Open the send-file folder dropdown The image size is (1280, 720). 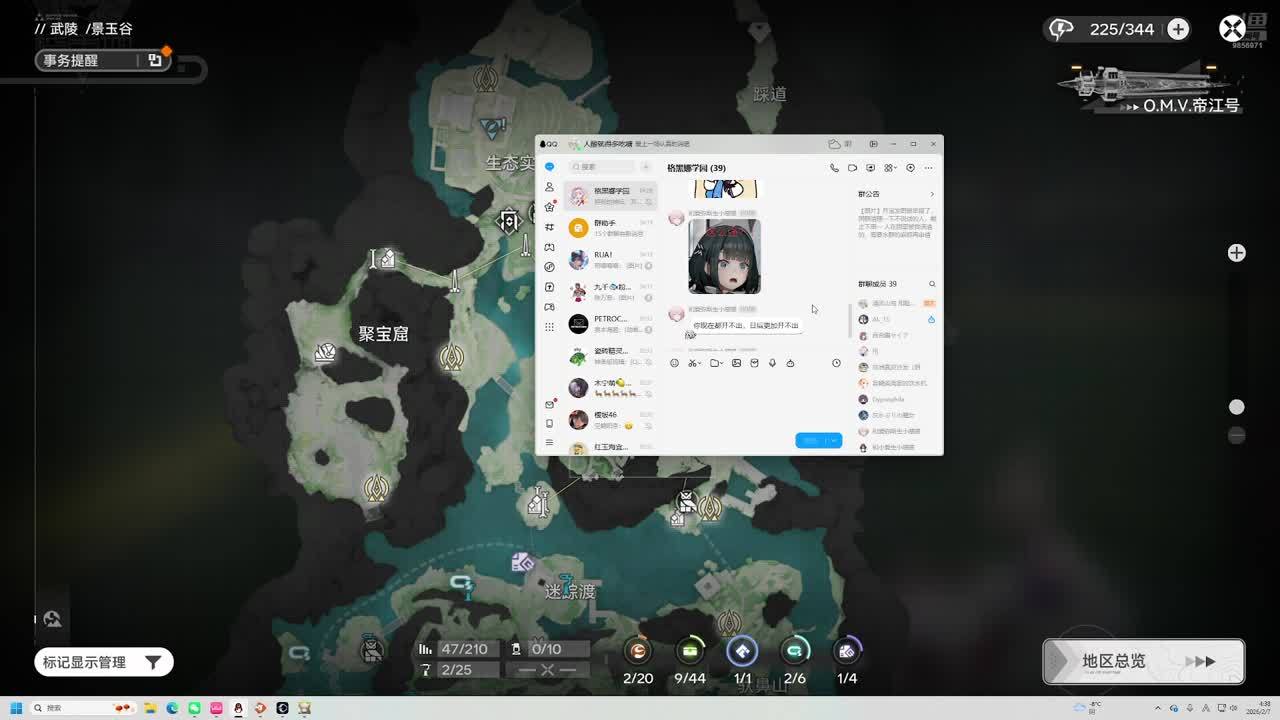click(717, 363)
